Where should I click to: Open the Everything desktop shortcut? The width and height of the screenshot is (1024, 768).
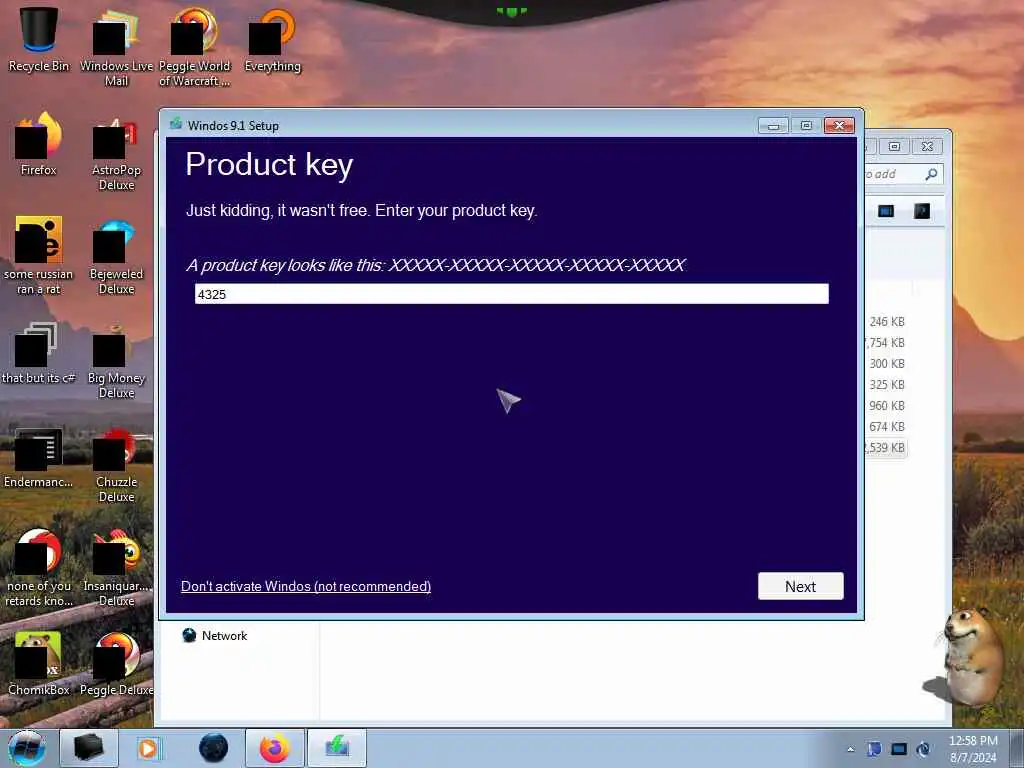coord(272,39)
